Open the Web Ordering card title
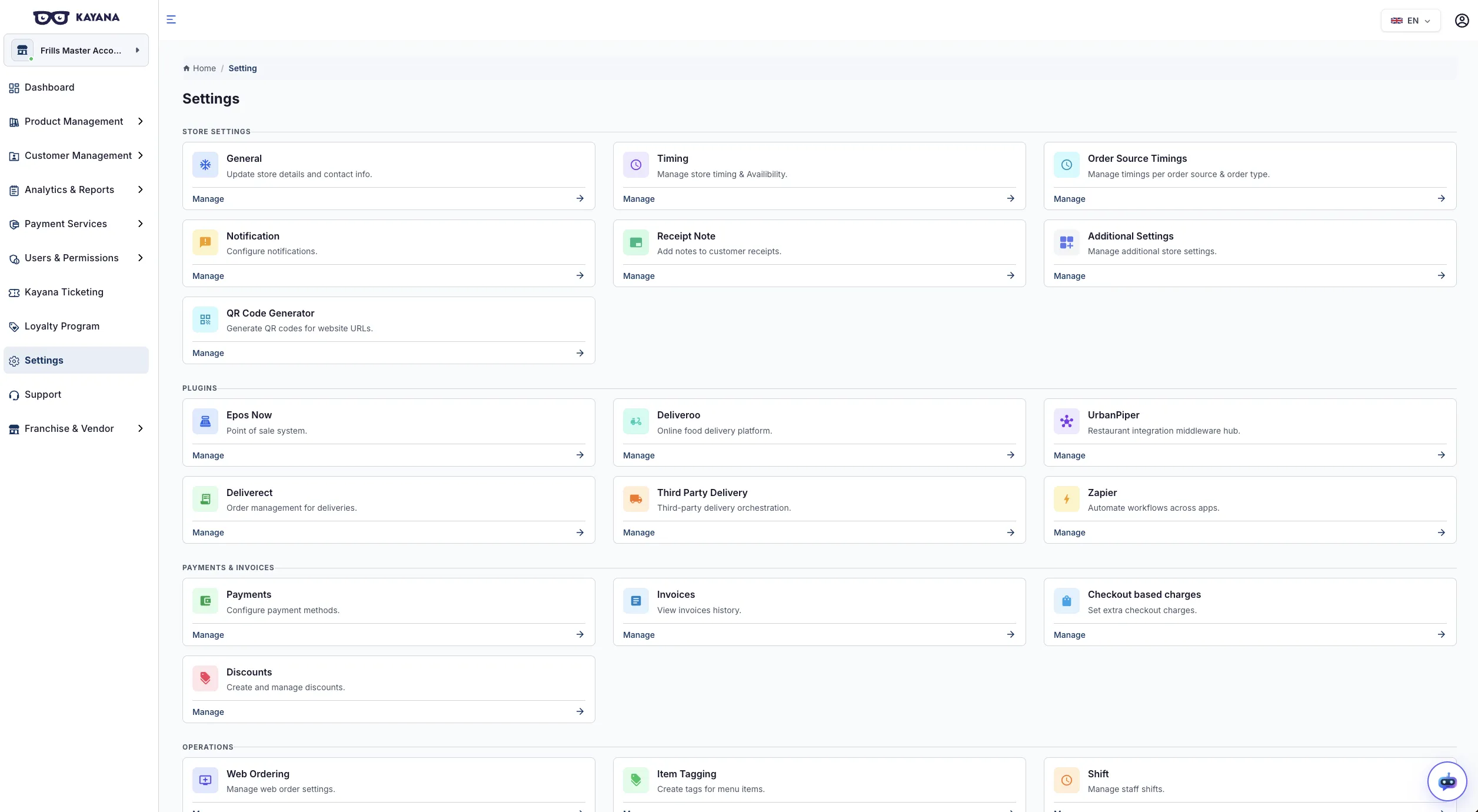The width and height of the screenshot is (1478, 812). coord(258,774)
